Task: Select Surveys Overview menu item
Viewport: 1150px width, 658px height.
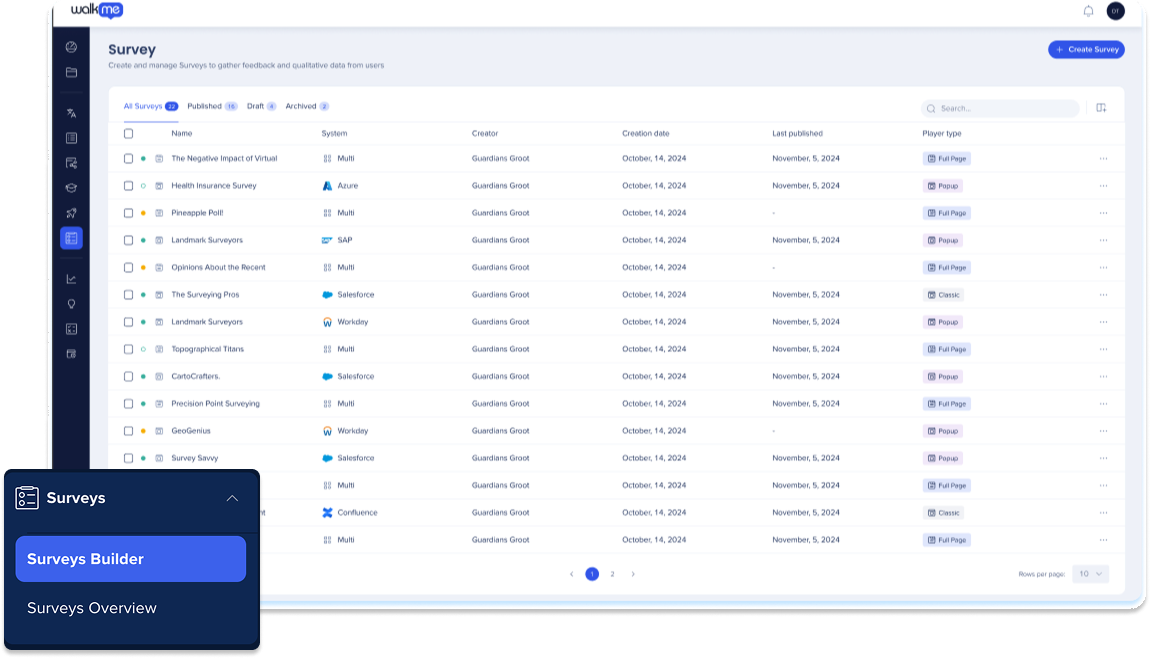Action: (x=92, y=608)
